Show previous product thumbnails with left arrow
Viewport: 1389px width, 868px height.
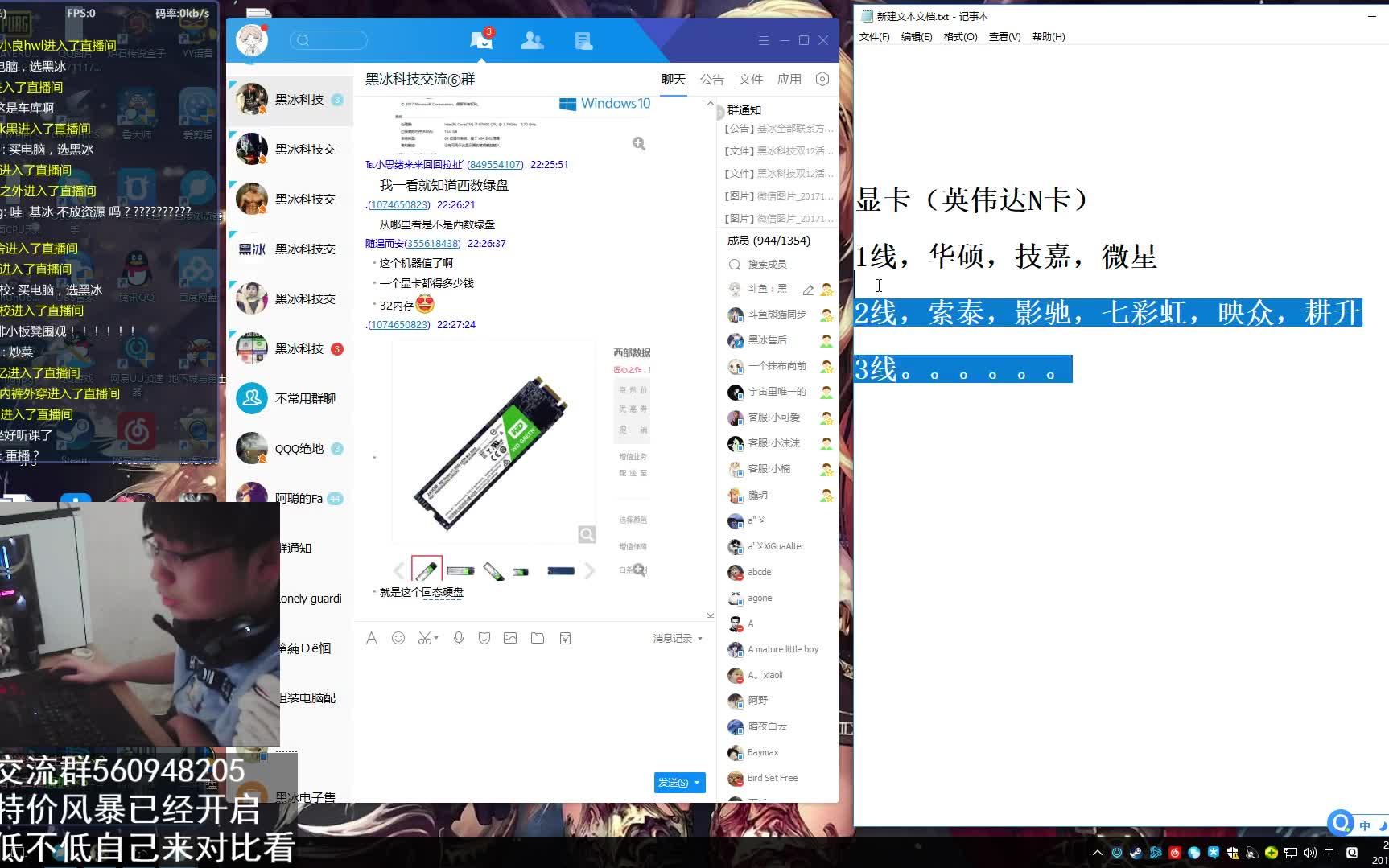tap(399, 570)
